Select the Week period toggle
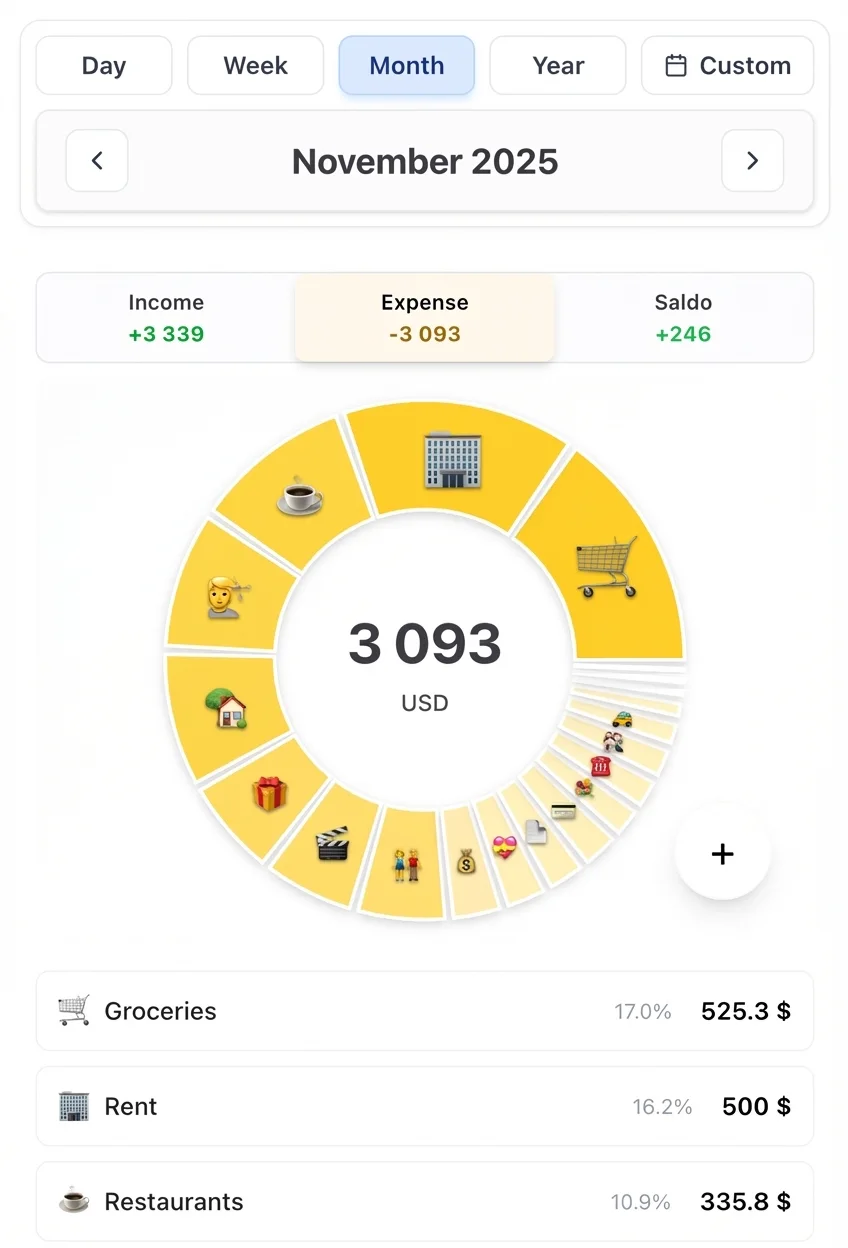The height and width of the screenshot is (1248, 848). pos(255,65)
